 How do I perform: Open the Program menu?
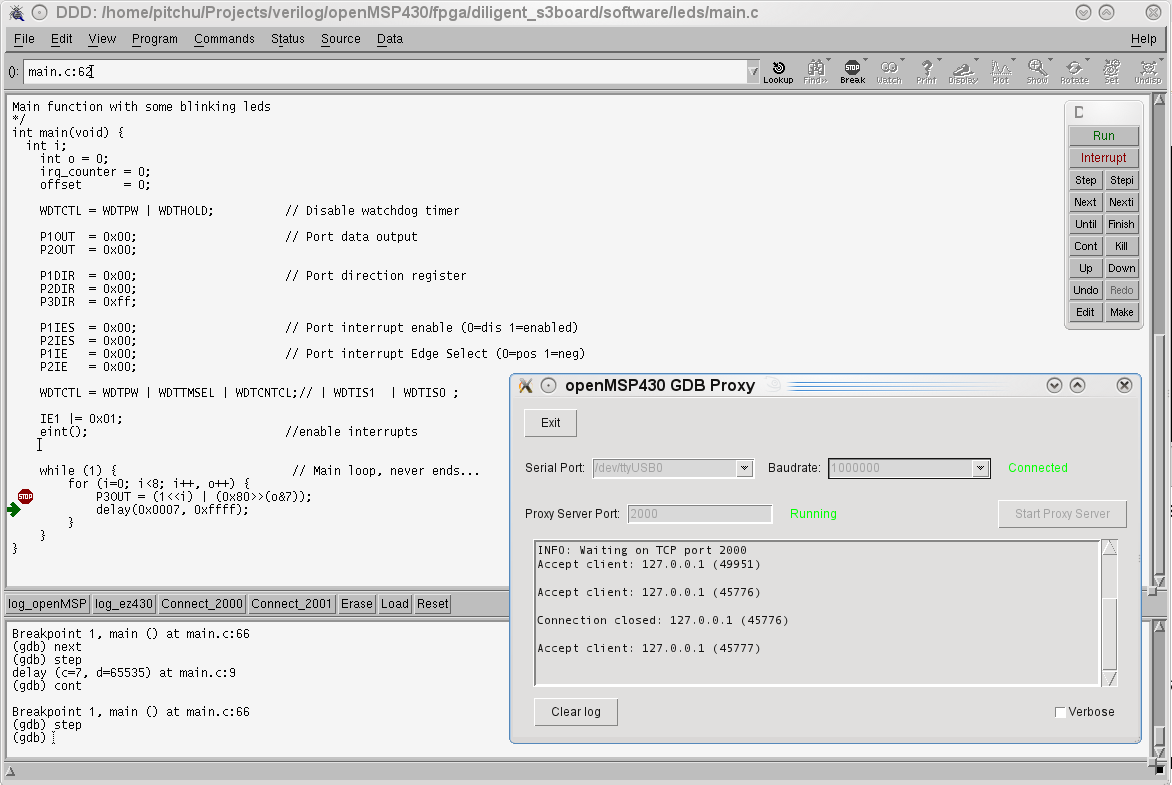tap(154, 39)
